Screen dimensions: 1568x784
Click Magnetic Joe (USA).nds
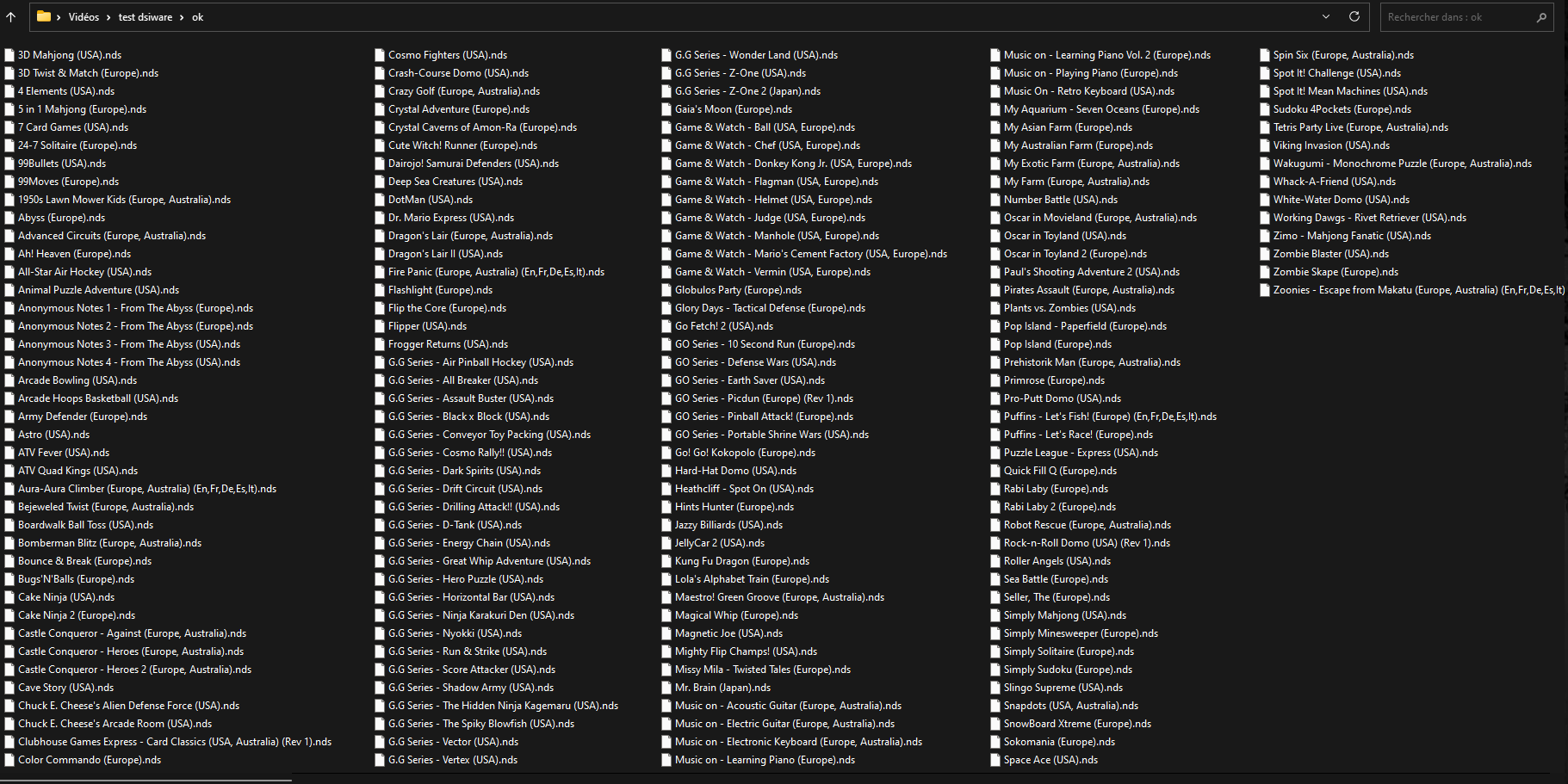pos(729,633)
